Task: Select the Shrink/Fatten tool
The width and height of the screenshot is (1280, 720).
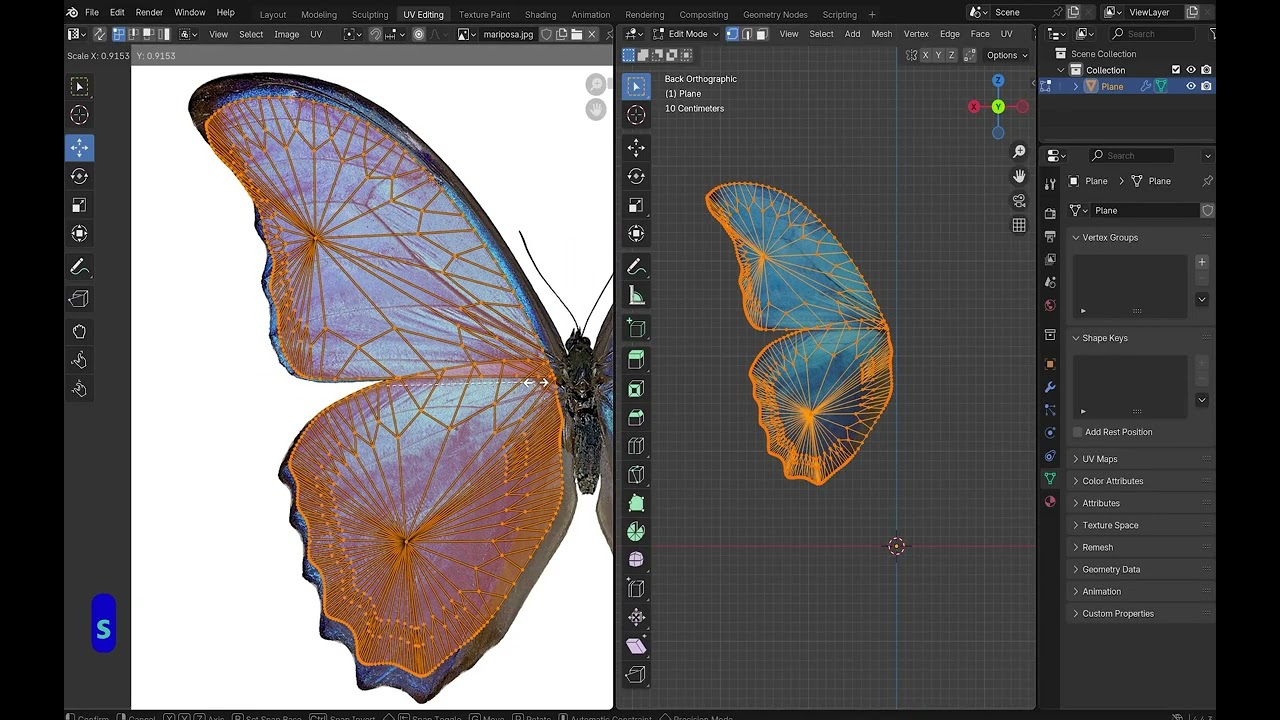Action: pos(636,618)
